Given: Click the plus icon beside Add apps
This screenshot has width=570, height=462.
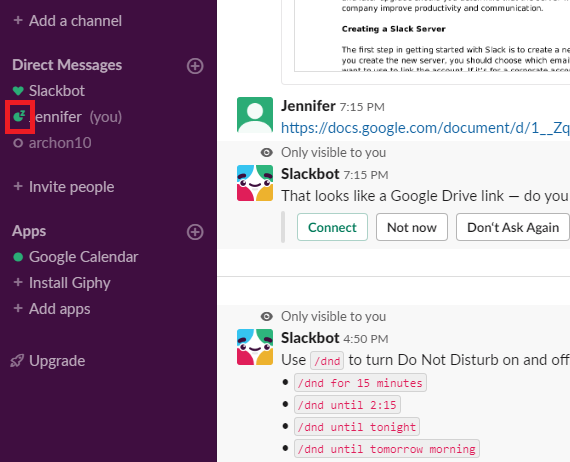Looking at the screenshot, I should tap(18, 308).
